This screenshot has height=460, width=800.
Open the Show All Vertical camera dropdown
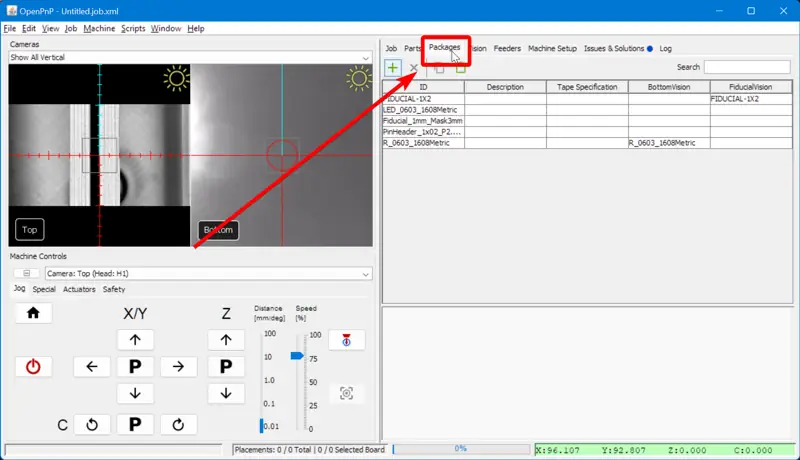point(190,58)
